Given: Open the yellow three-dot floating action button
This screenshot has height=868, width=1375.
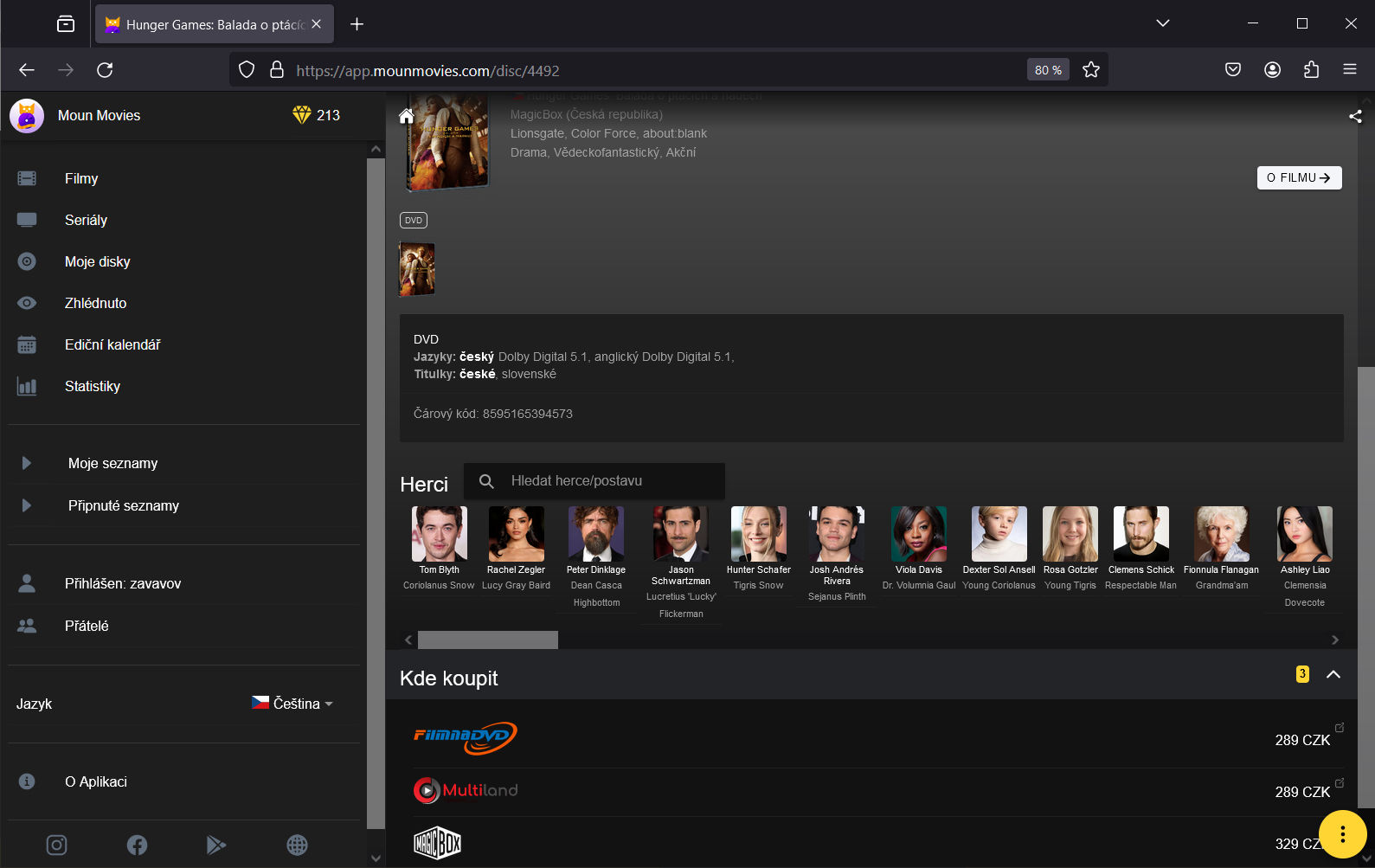Looking at the screenshot, I should click(x=1342, y=834).
